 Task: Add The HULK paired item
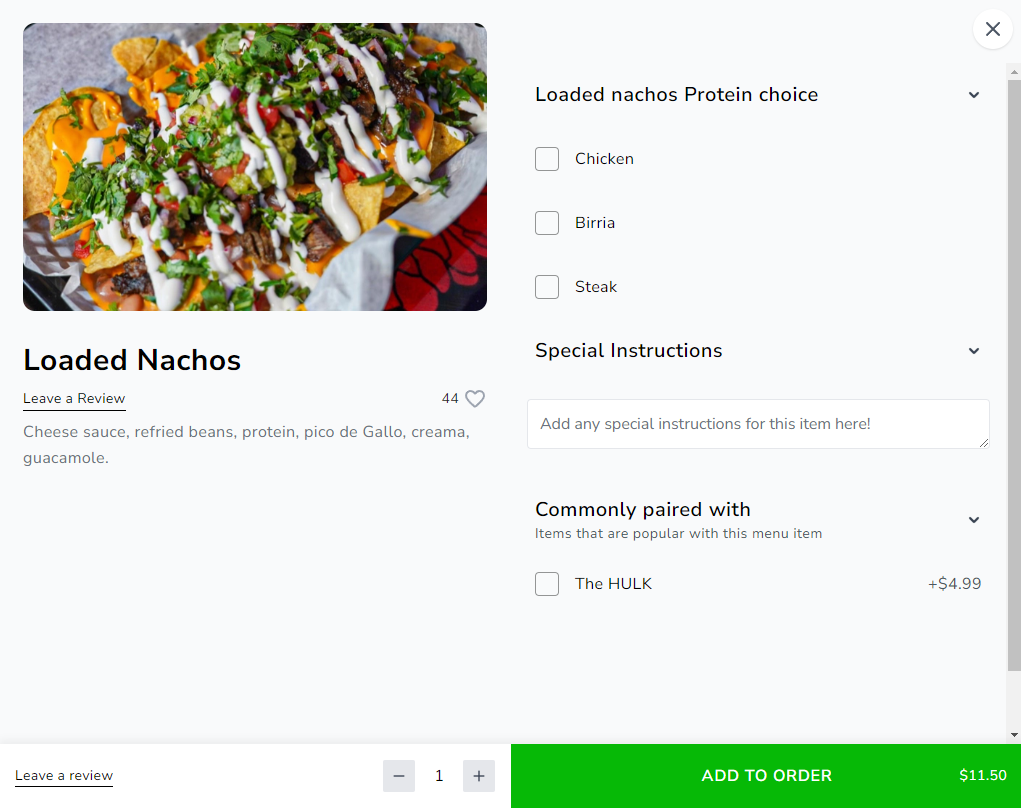click(547, 583)
